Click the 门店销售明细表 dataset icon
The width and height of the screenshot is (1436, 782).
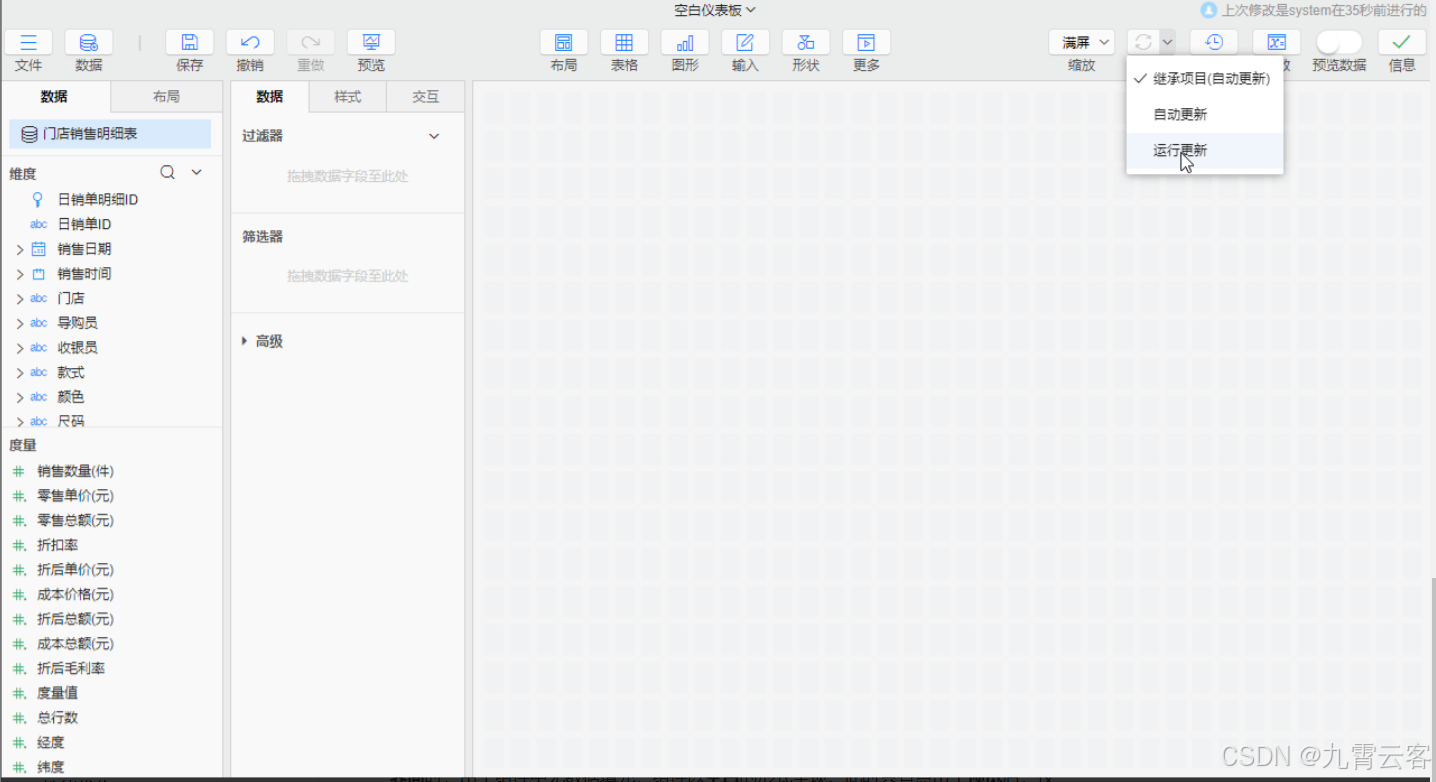pos(29,134)
